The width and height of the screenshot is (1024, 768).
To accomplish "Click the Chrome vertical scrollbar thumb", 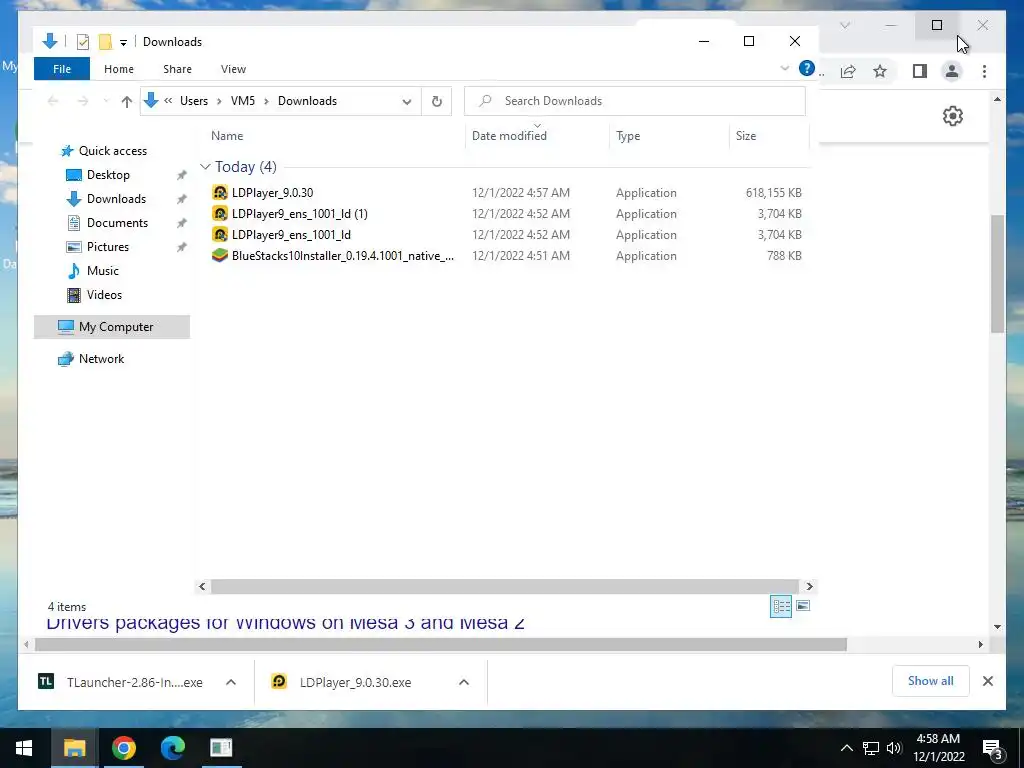I will [x=997, y=274].
